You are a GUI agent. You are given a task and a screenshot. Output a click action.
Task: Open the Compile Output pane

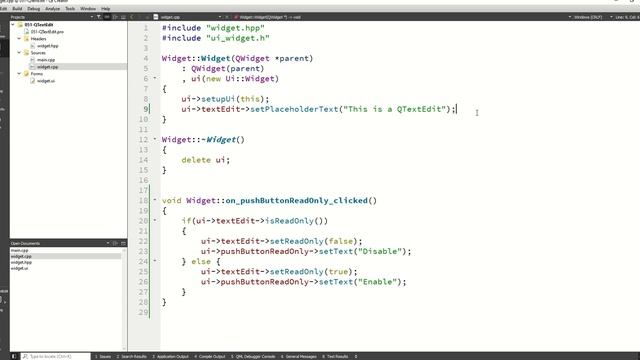pos(210,356)
